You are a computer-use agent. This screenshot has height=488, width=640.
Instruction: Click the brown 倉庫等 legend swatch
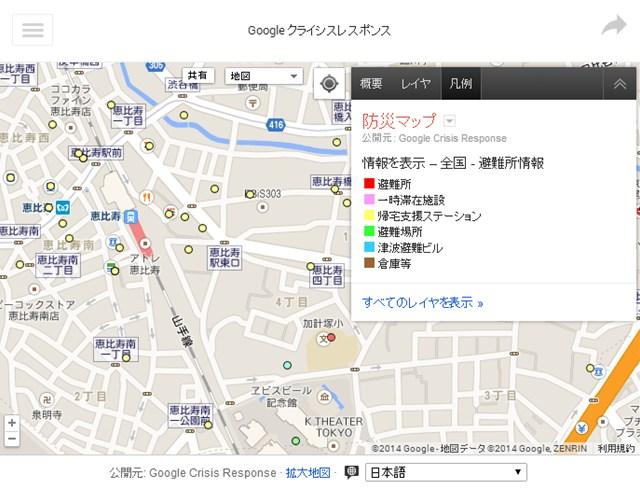coord(369,263)
